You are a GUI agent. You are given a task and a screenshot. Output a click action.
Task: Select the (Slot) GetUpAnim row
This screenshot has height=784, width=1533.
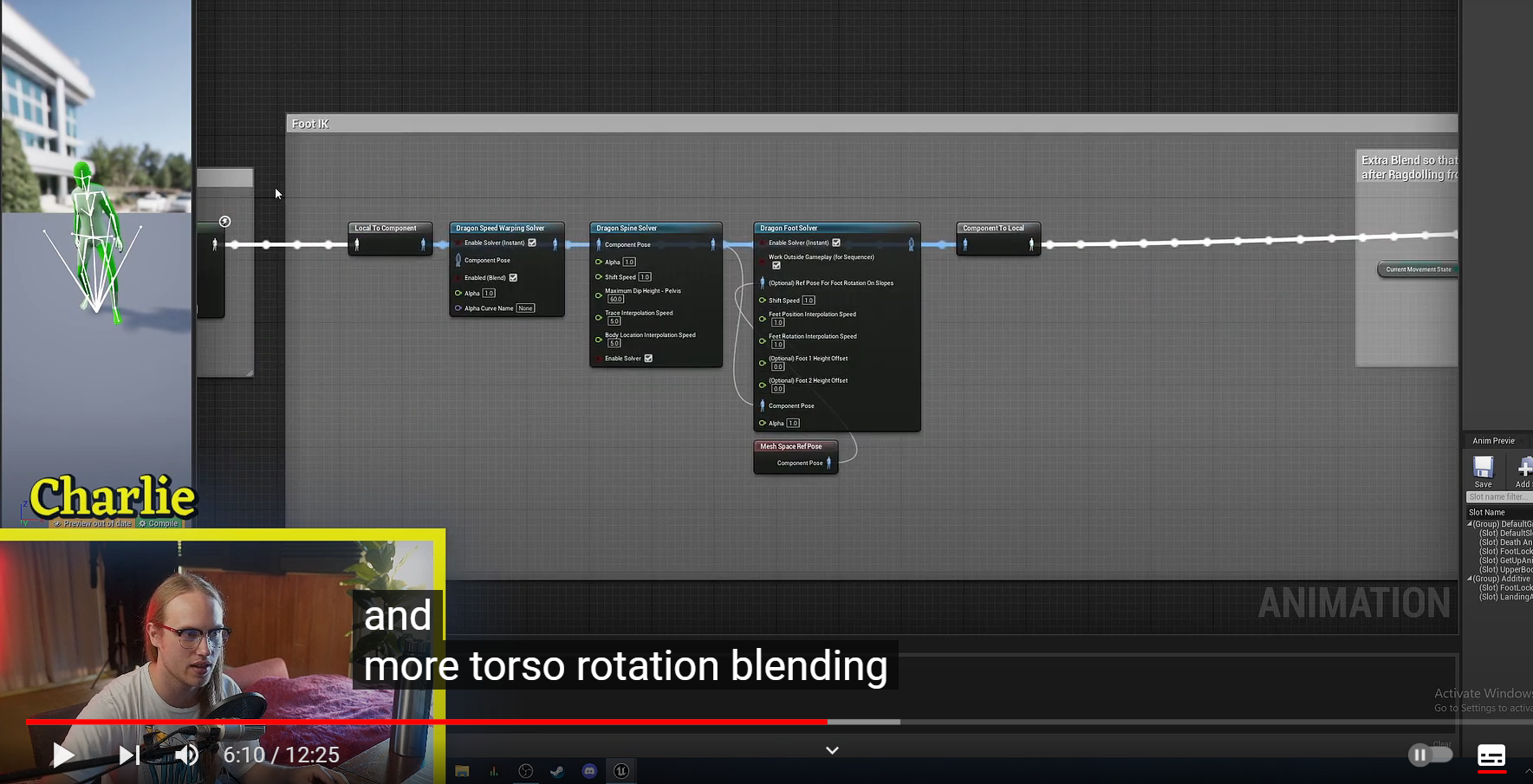1505,560
